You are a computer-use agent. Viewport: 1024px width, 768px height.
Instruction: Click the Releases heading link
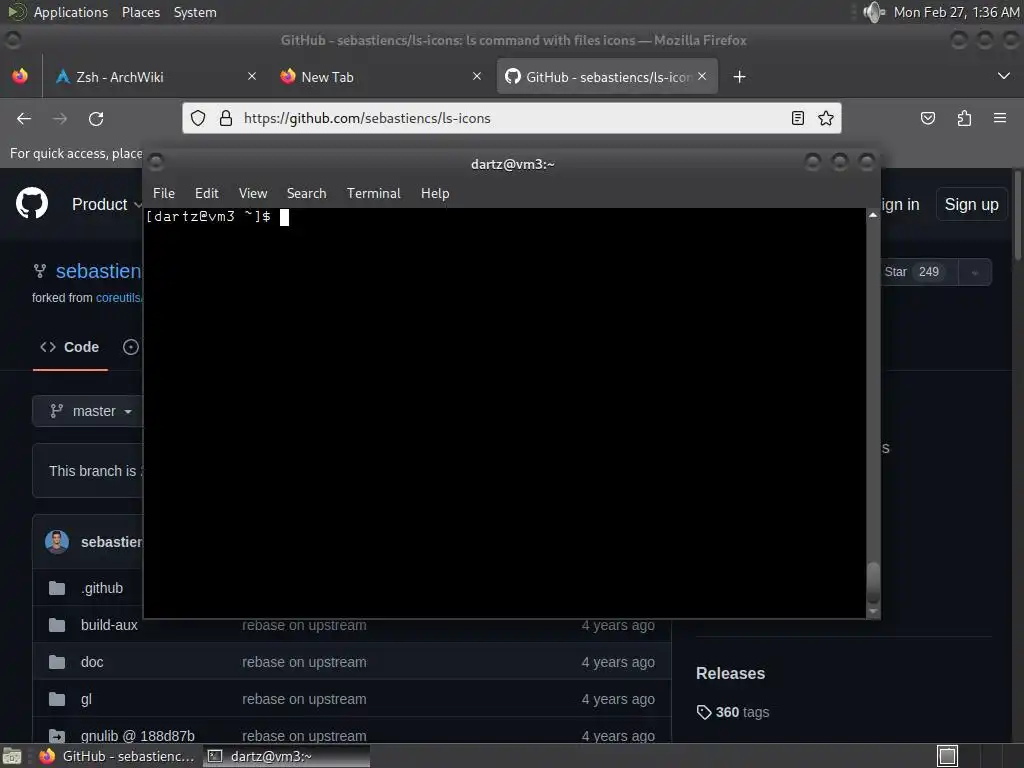(730, 673)
